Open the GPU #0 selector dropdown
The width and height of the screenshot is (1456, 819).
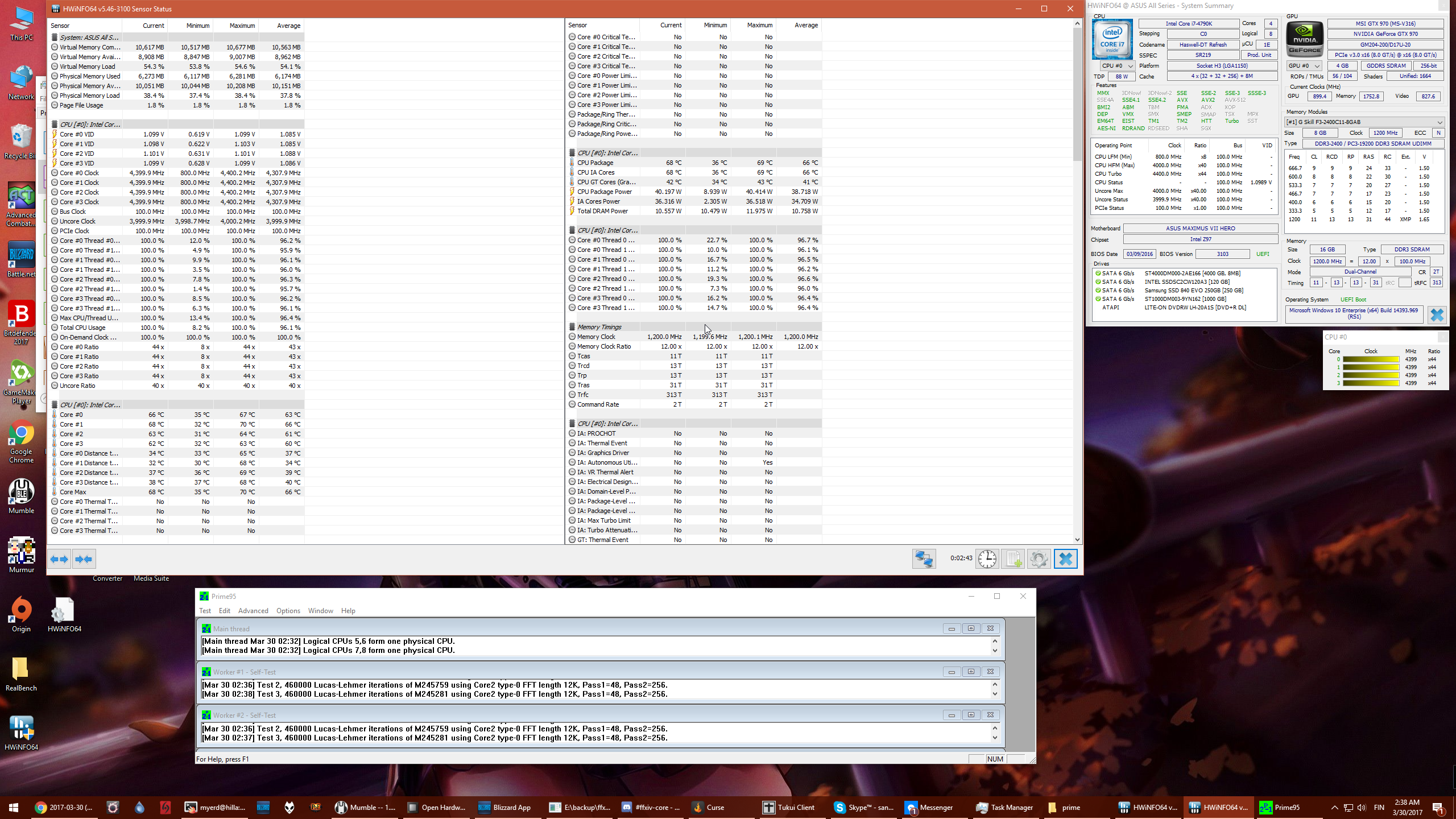(1304, 66)
